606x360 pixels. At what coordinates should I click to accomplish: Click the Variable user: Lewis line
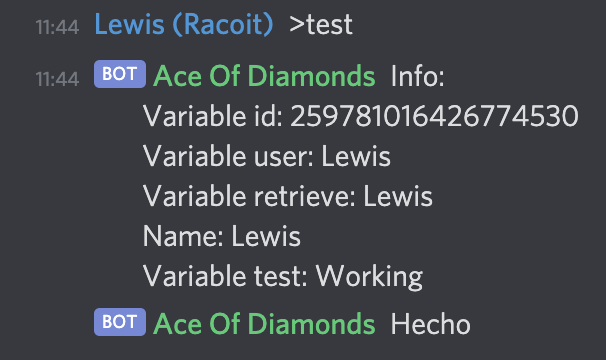click(x=267, y=156)
